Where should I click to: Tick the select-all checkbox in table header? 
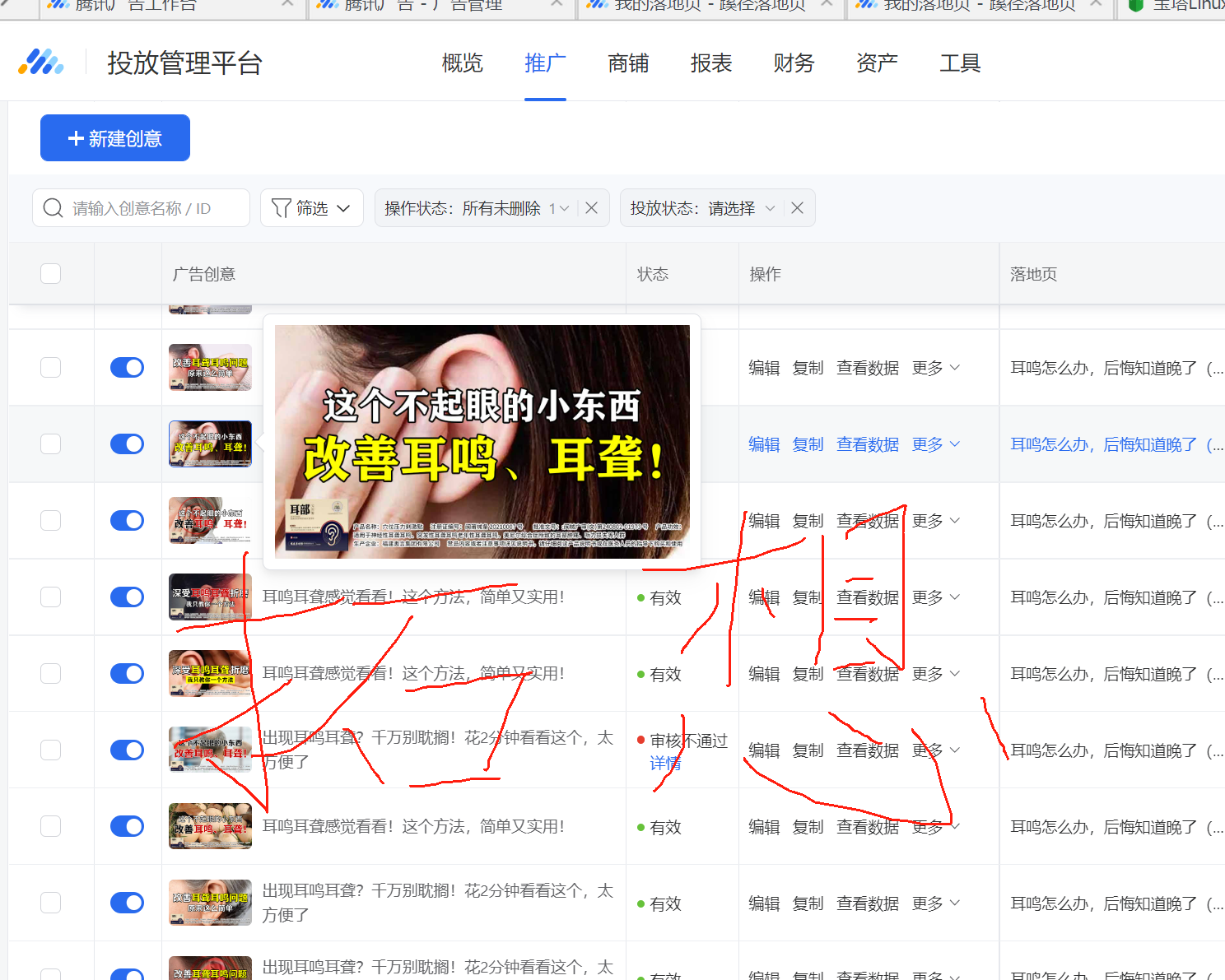click(51, 273)
